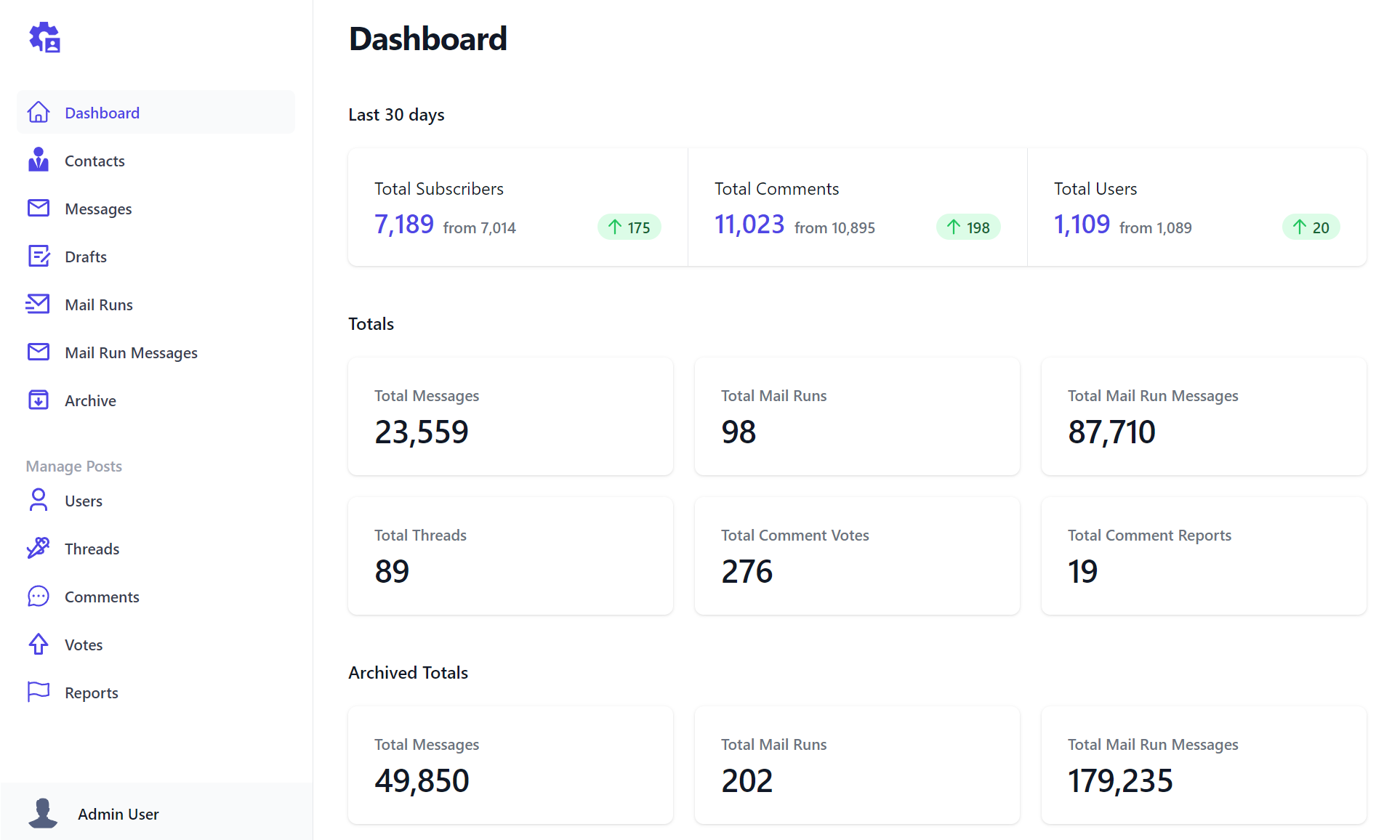Navigate to Mail Run Messages

156,352
